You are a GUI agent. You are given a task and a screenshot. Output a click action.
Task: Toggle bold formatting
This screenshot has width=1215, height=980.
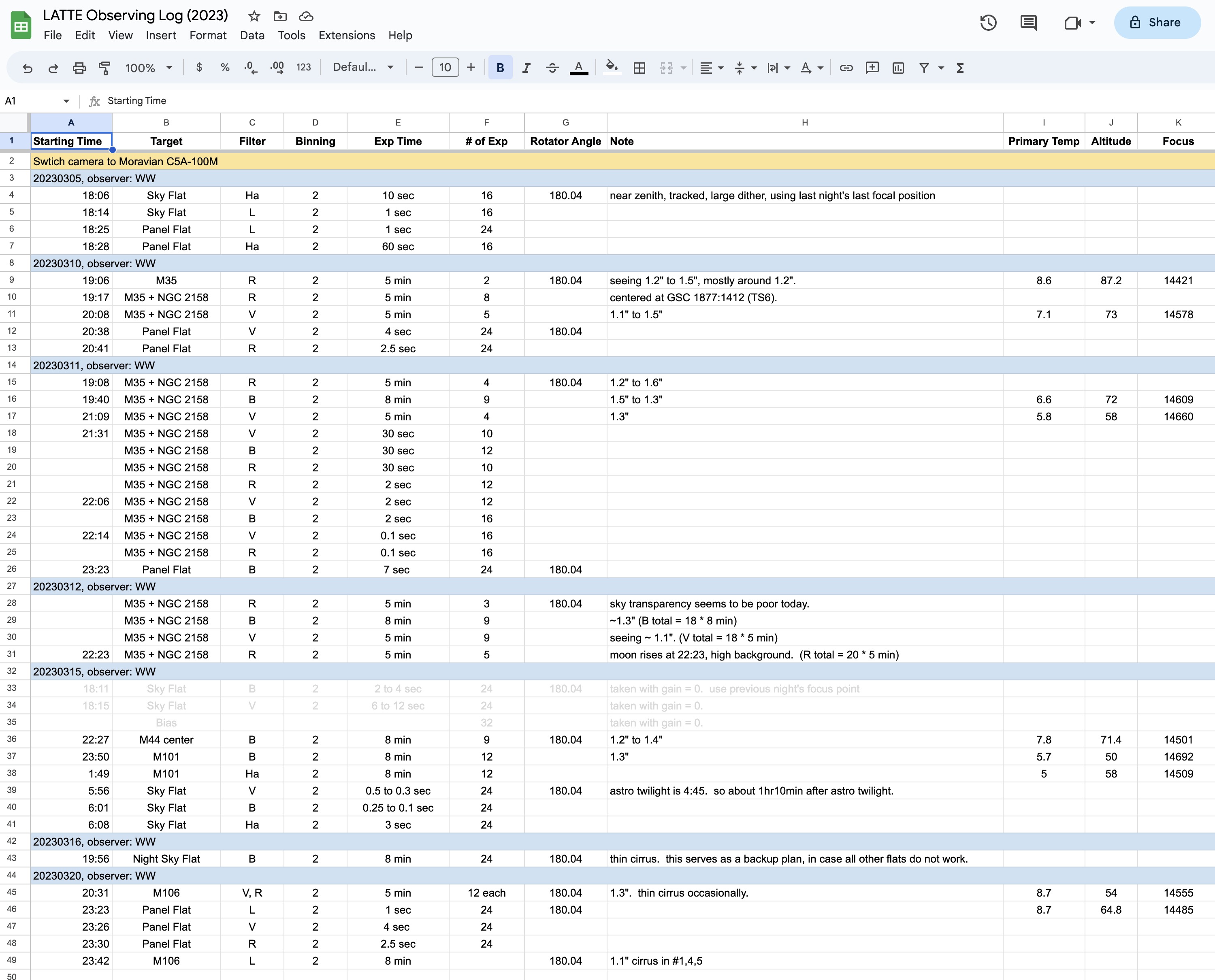[x=500, y=67]
